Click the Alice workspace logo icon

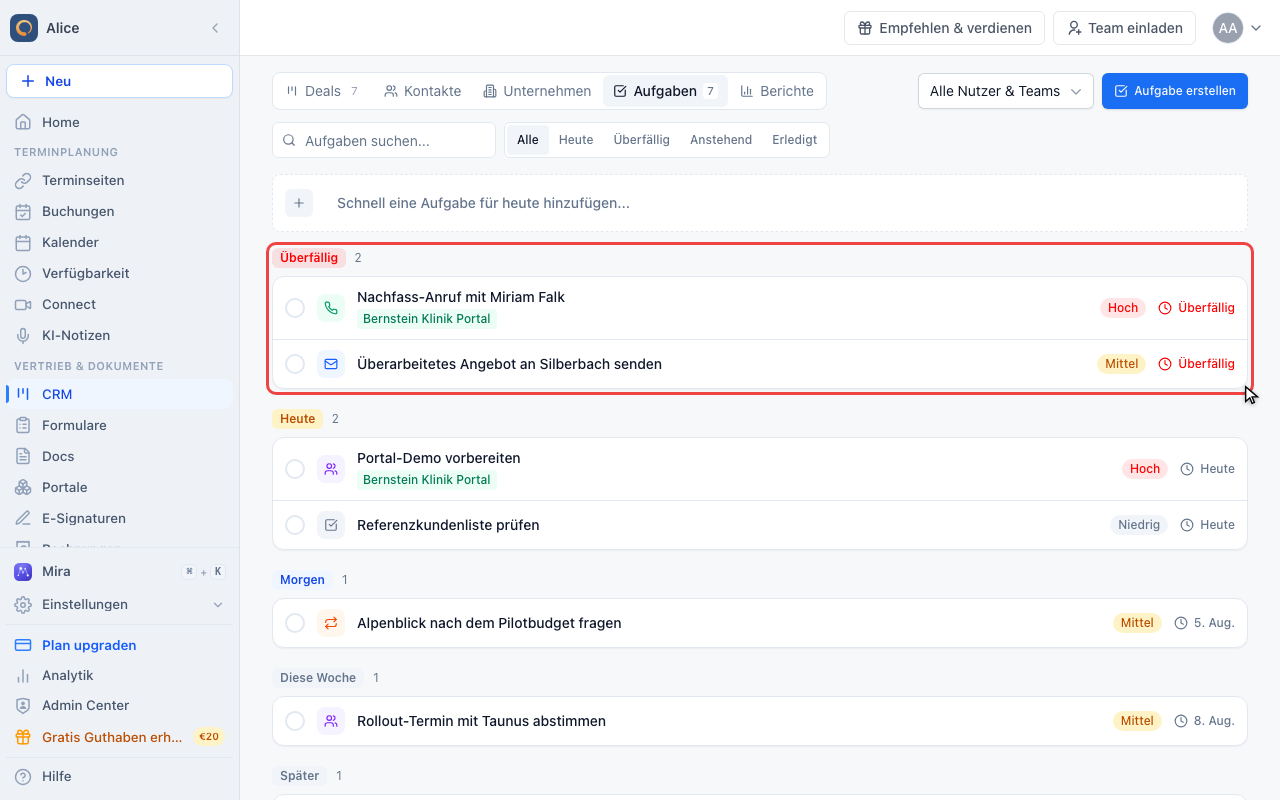(x=24, y=28)
